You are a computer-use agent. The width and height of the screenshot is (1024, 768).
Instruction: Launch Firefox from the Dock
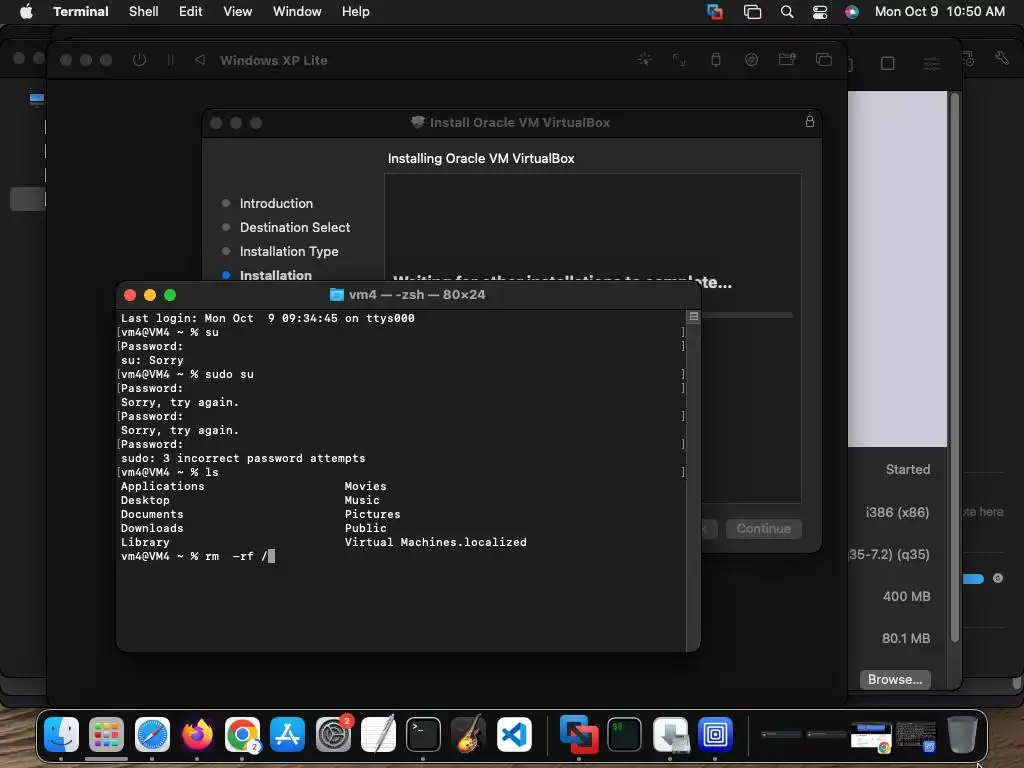197,735
